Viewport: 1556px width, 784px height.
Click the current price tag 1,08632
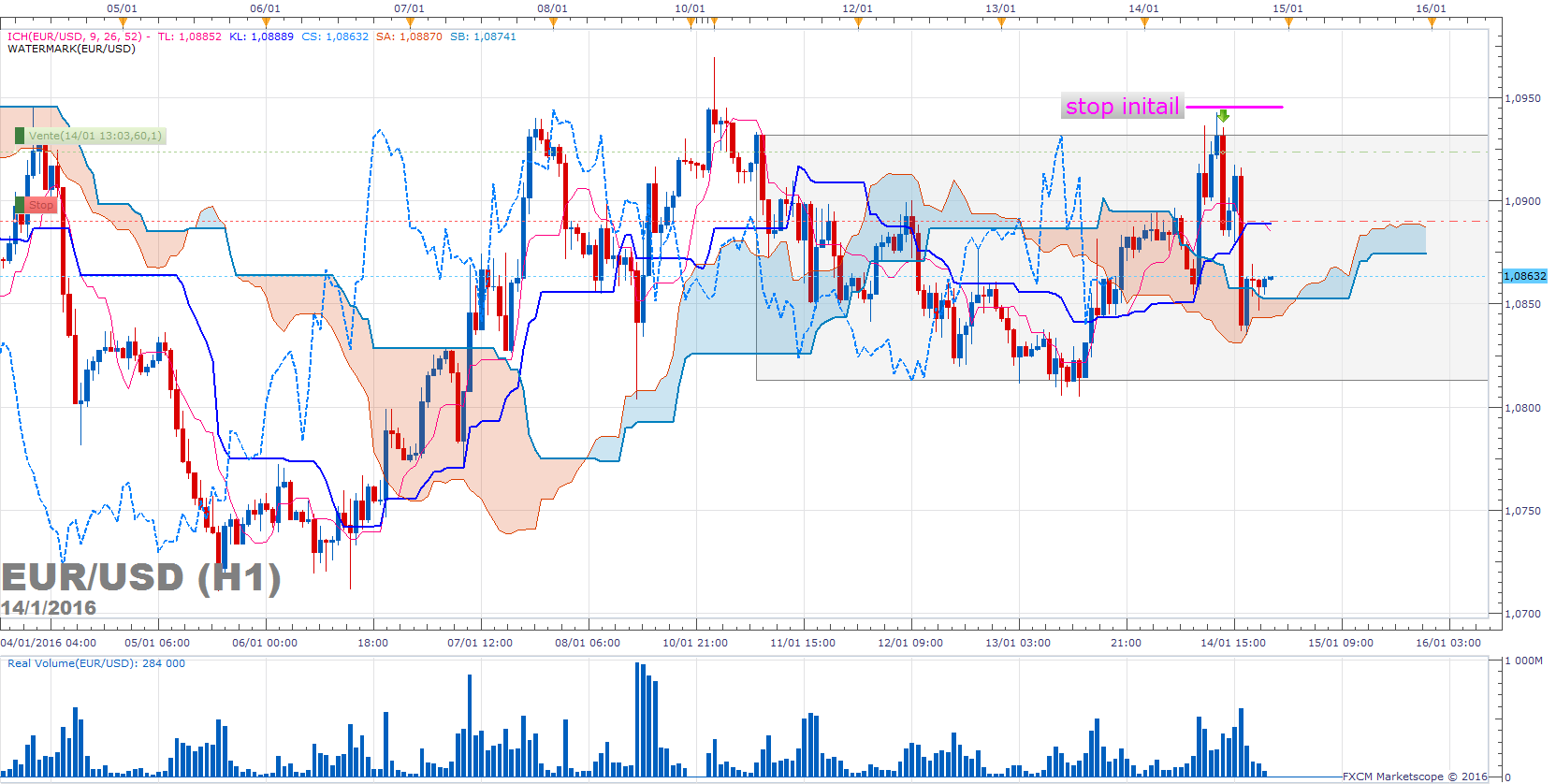[x=1524, y=276]
